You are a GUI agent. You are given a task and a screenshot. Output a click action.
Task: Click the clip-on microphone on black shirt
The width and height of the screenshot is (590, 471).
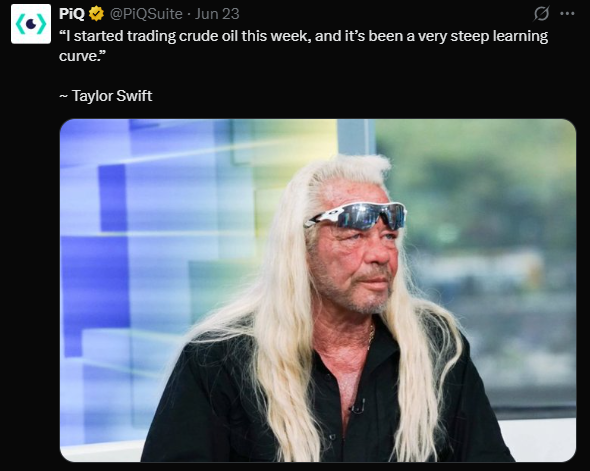357,407
